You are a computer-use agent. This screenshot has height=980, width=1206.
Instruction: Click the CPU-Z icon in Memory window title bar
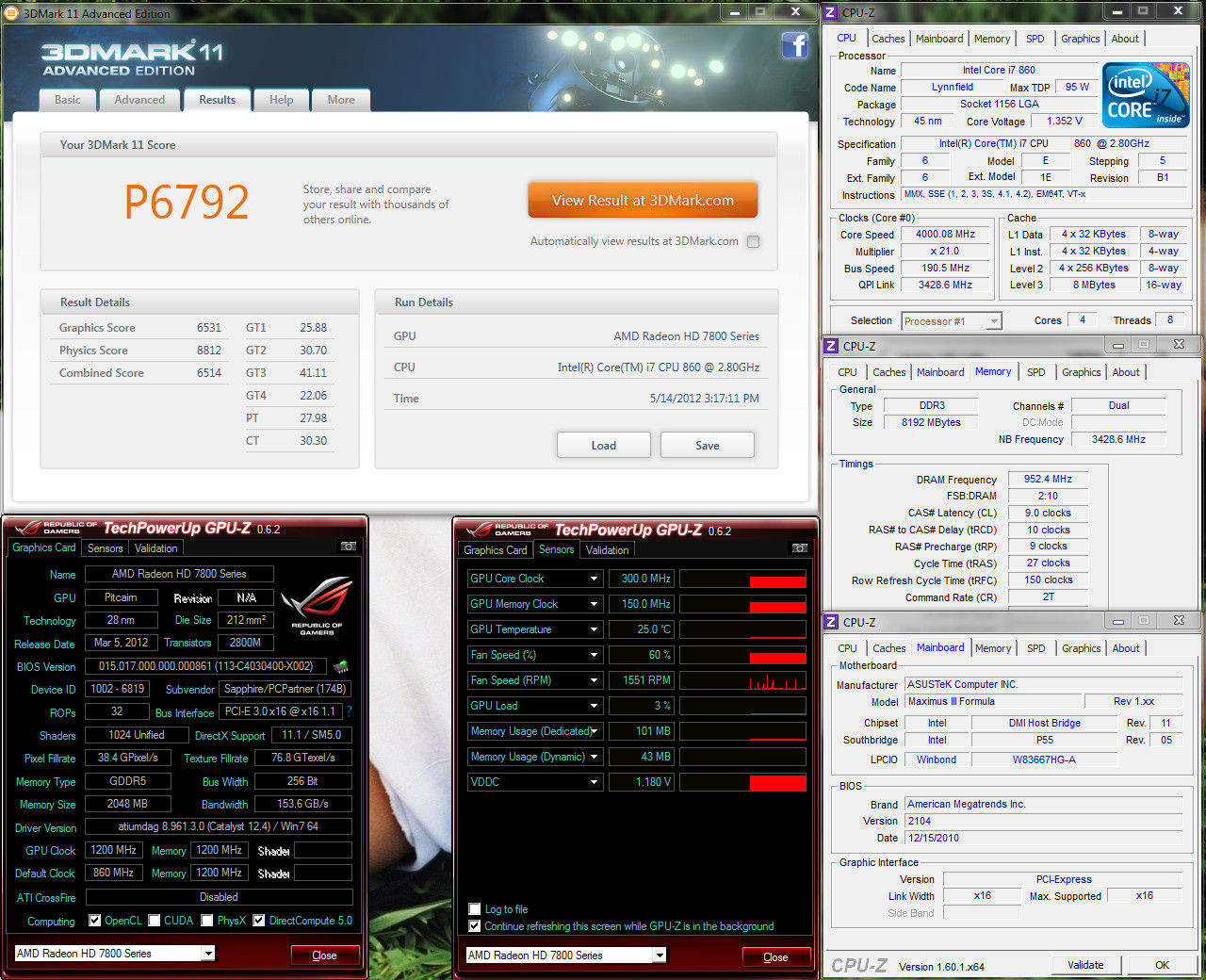point(831,346)
